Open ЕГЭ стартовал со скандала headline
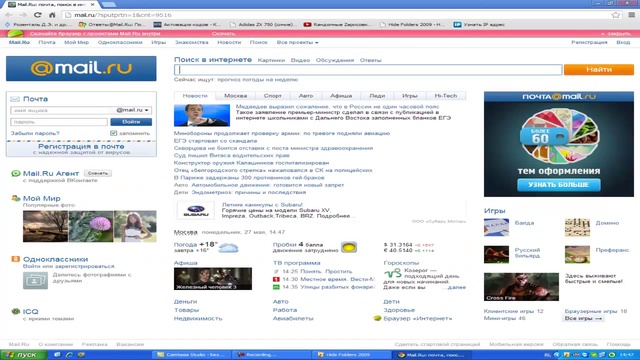 pos(216,141)
